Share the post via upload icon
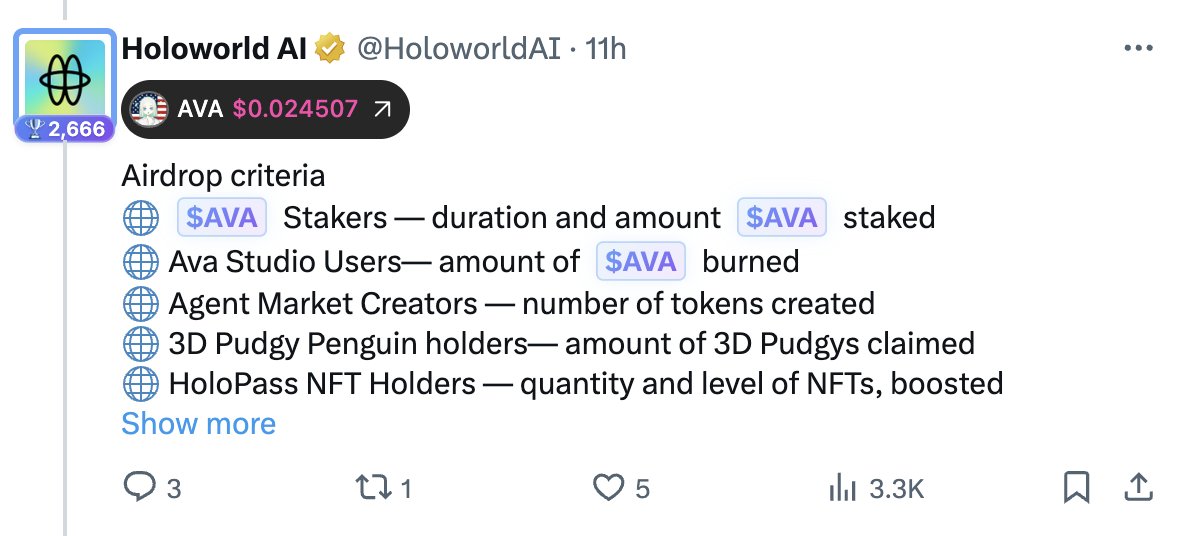1182x536 pixels. click(1138, 487)
